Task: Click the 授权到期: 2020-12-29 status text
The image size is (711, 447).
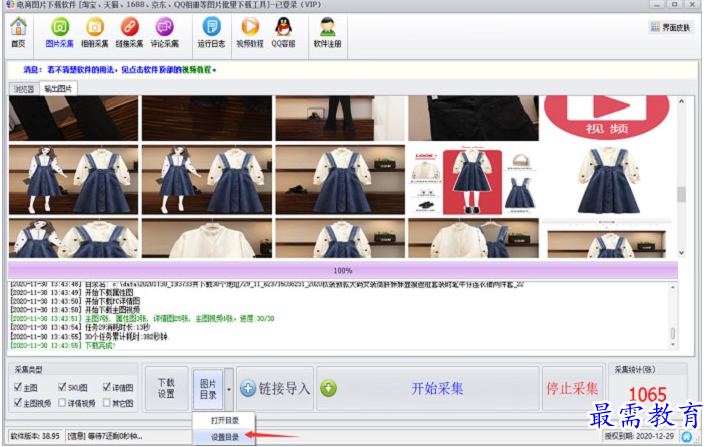Action: [638, 436]
